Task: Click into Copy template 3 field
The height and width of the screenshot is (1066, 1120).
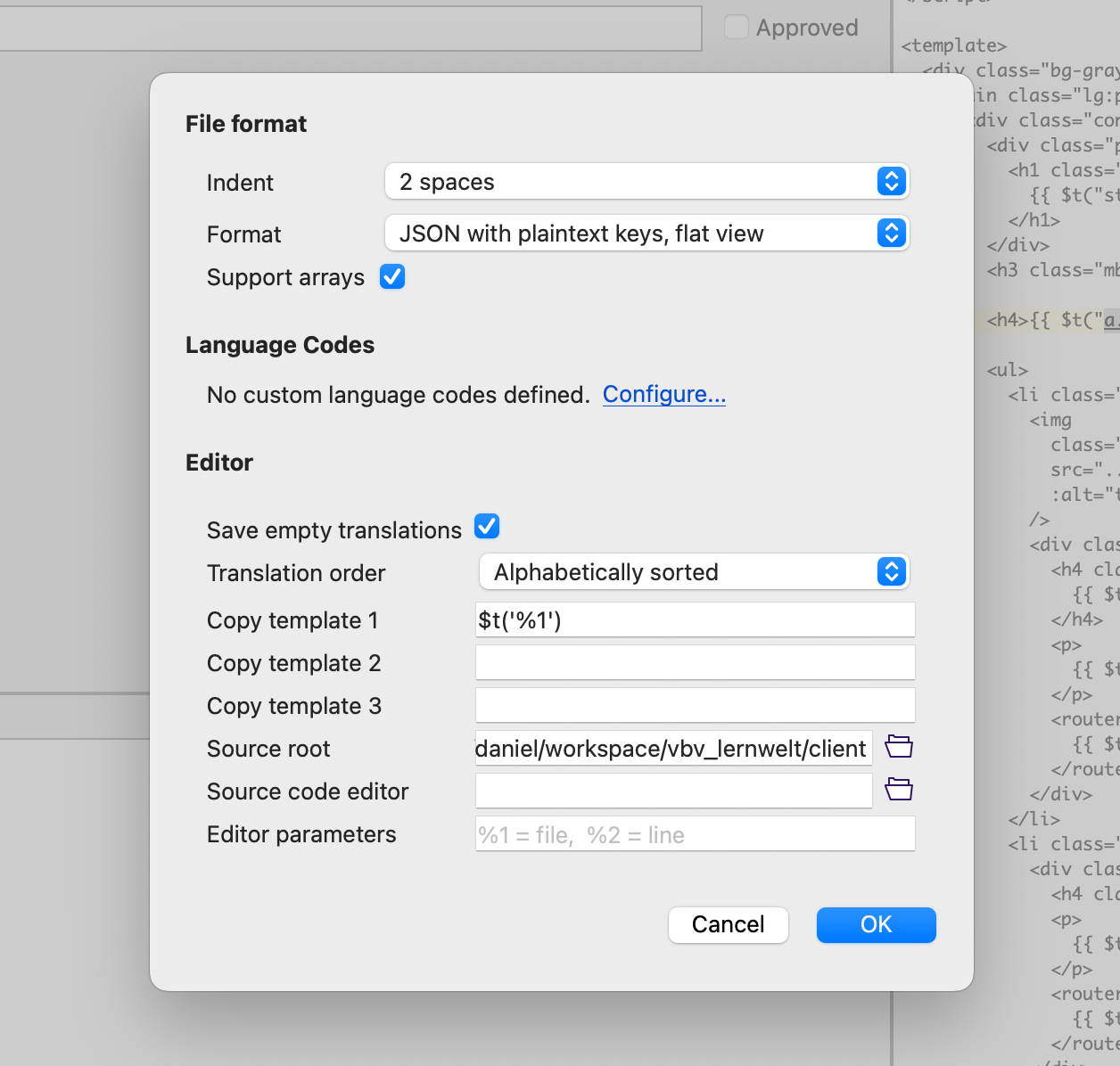Action: 695,705
